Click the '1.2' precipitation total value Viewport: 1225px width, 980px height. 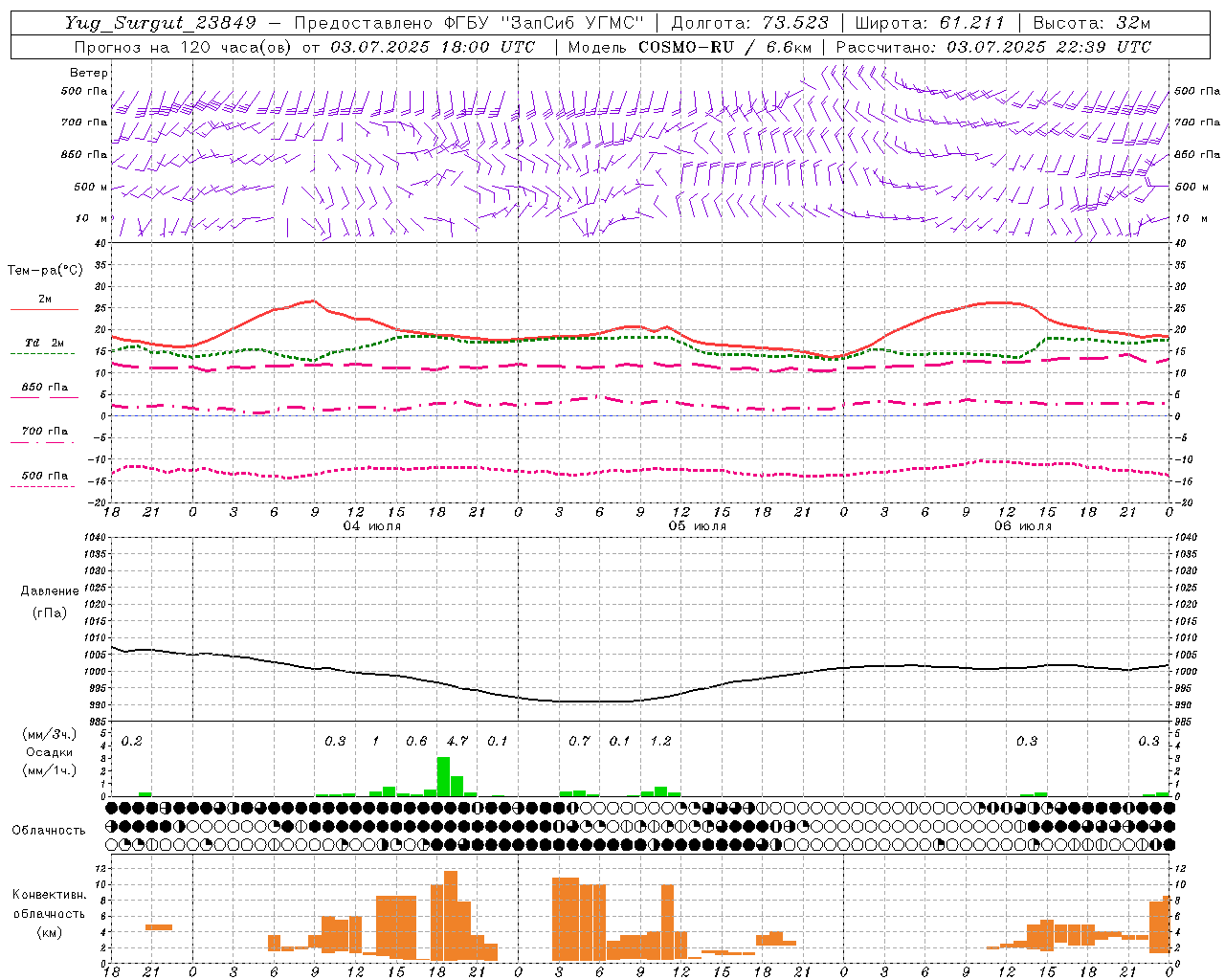click(x=660, y=741)
